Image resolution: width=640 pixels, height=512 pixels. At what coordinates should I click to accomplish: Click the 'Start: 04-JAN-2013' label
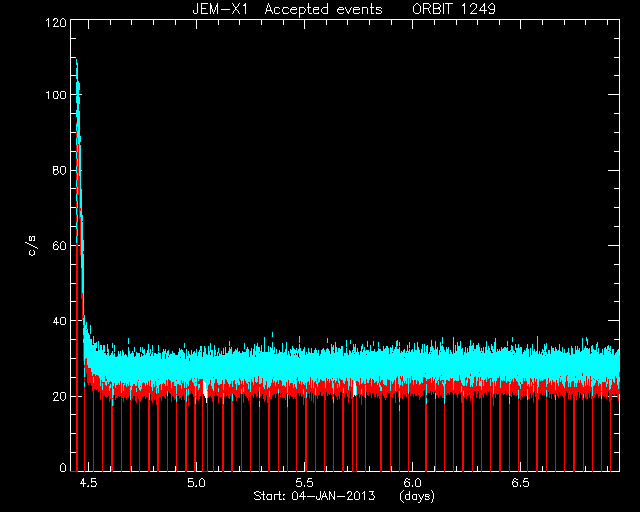[x=314, y=496]
